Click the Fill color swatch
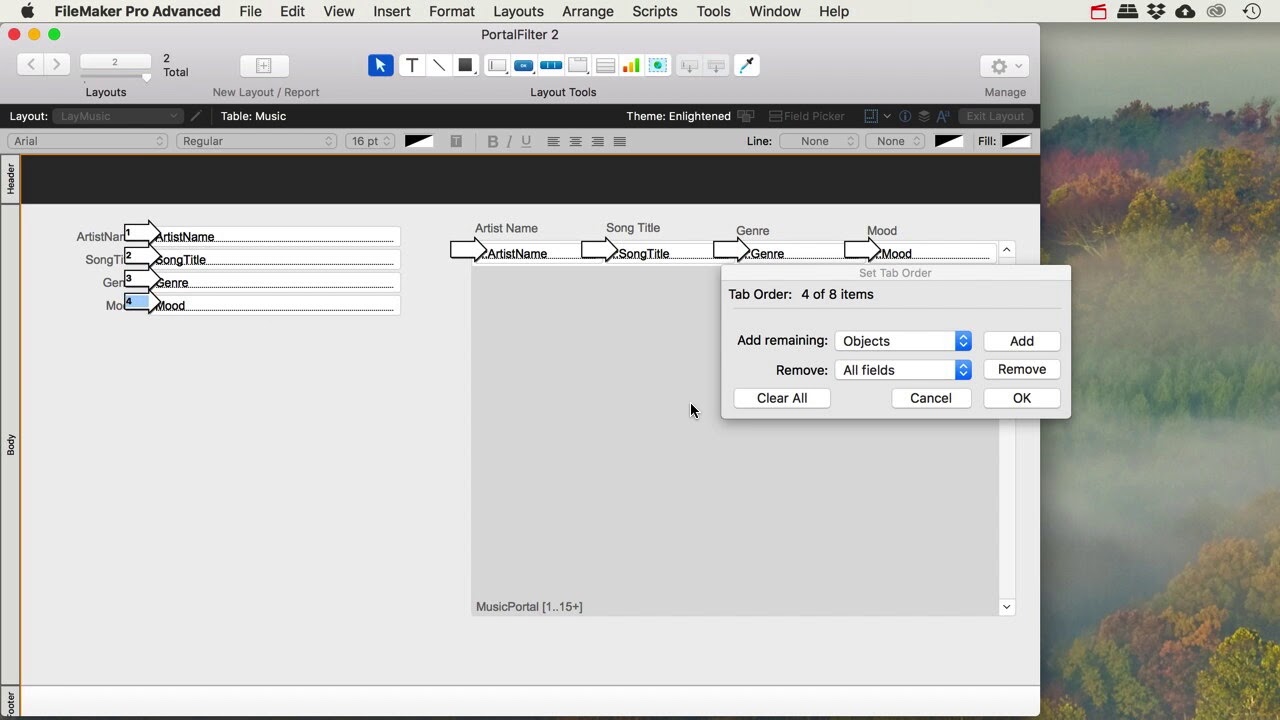Screen dimensions: 1280x720 pos(1016,141)
